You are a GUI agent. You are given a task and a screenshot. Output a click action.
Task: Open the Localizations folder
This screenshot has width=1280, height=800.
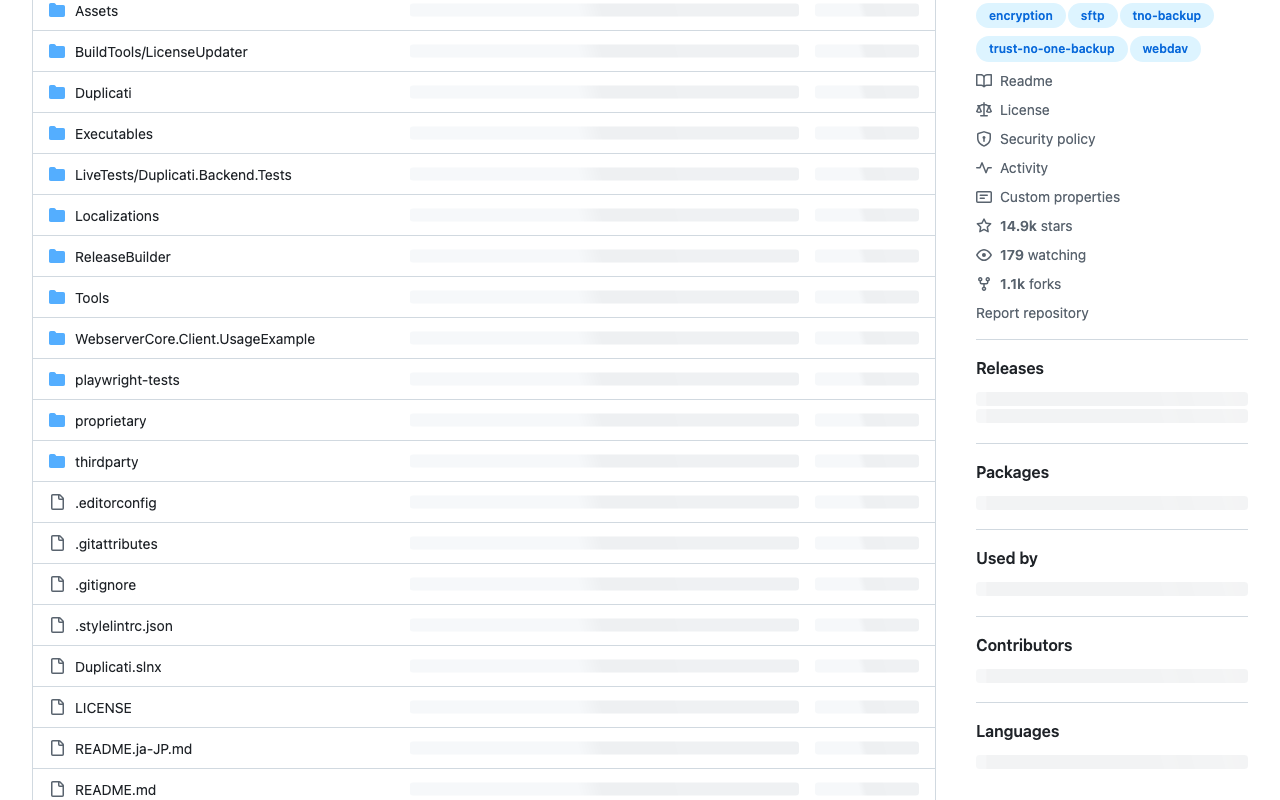click(x=117, y=216)
